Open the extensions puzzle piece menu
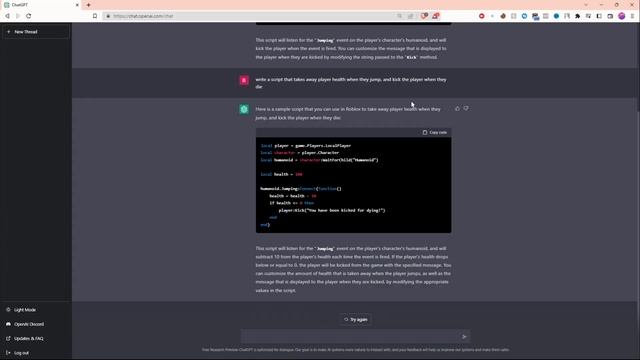This screenshot has width=640, height=360. (x=578, y=16)
